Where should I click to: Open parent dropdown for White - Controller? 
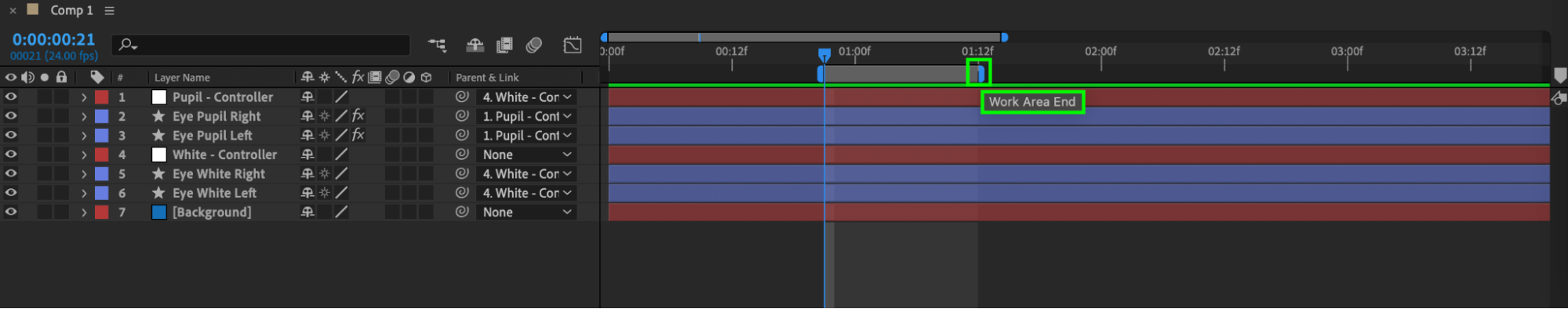coord(526,154)
